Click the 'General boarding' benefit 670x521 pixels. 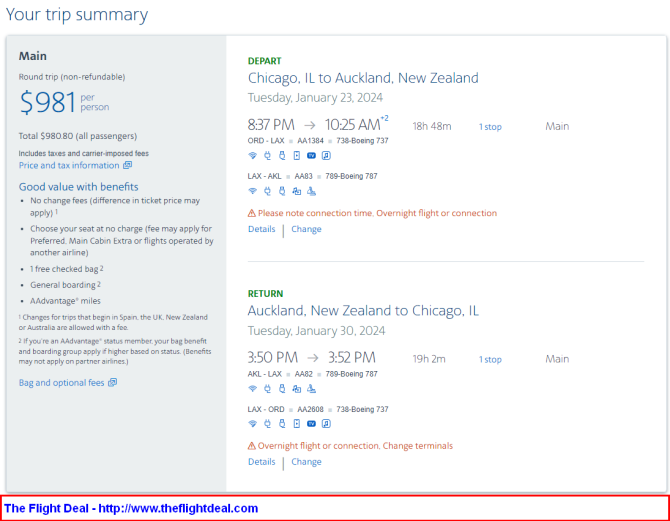point(65,285)
